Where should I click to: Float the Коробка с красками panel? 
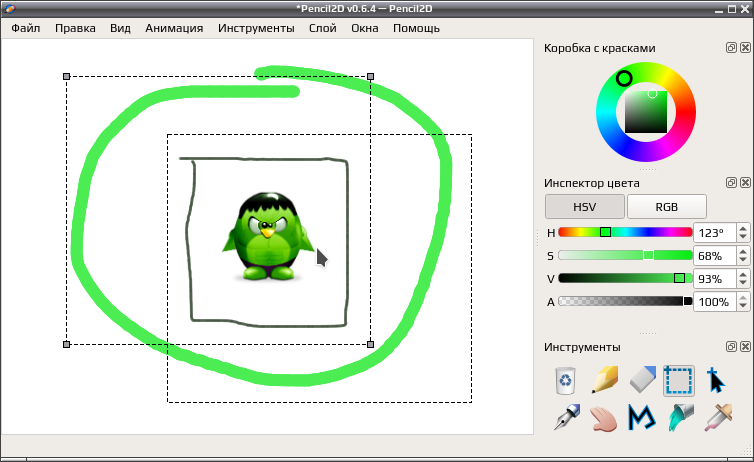click(731, 48)
